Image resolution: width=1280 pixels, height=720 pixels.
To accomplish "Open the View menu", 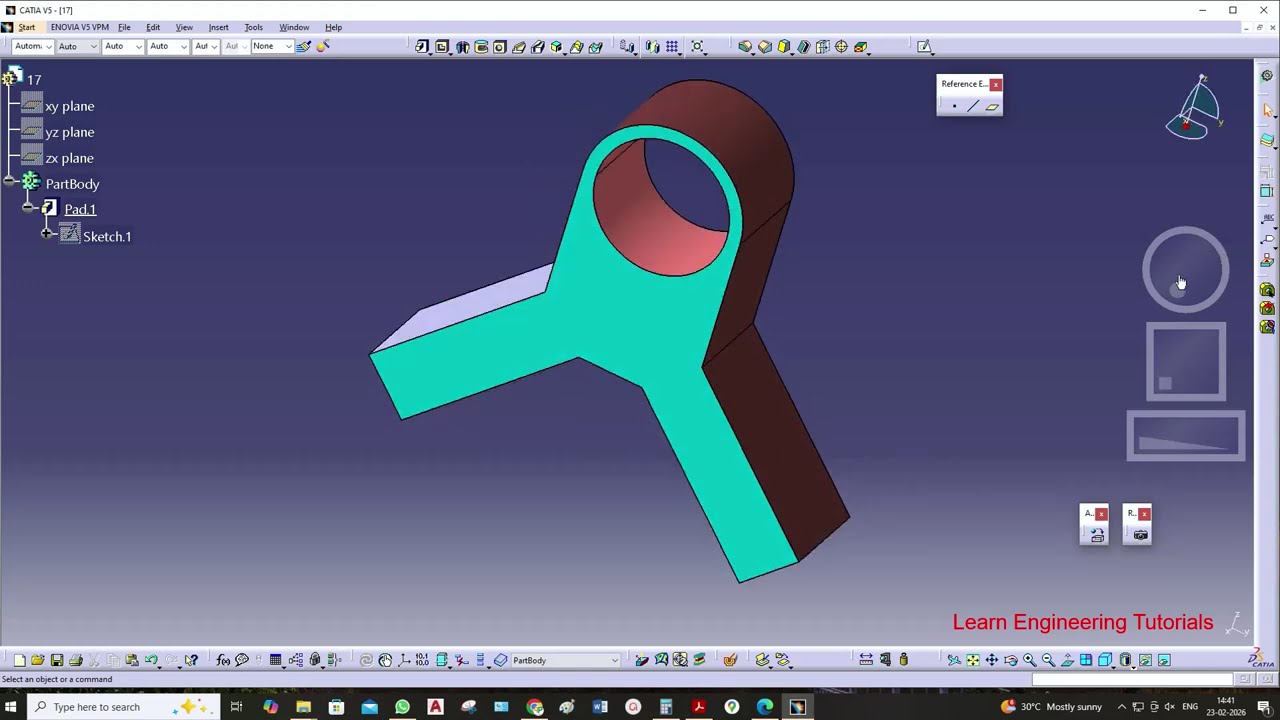I will [184, 27].
